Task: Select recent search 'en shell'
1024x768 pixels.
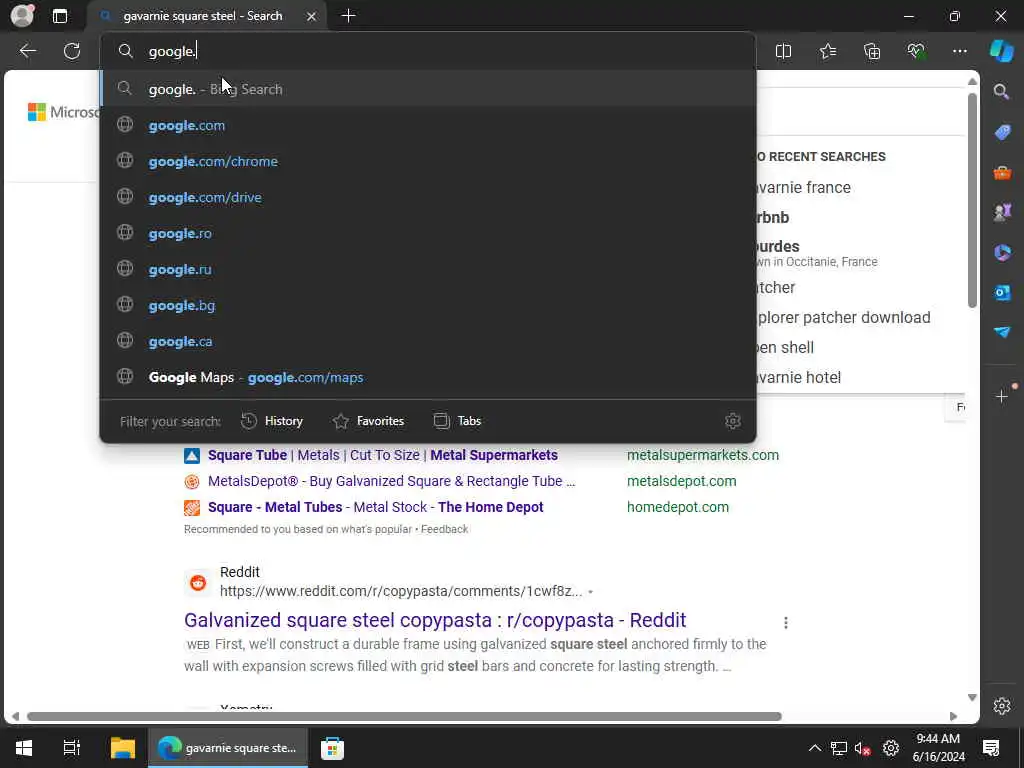Action: pyautogui.click(x=784, y=347)
